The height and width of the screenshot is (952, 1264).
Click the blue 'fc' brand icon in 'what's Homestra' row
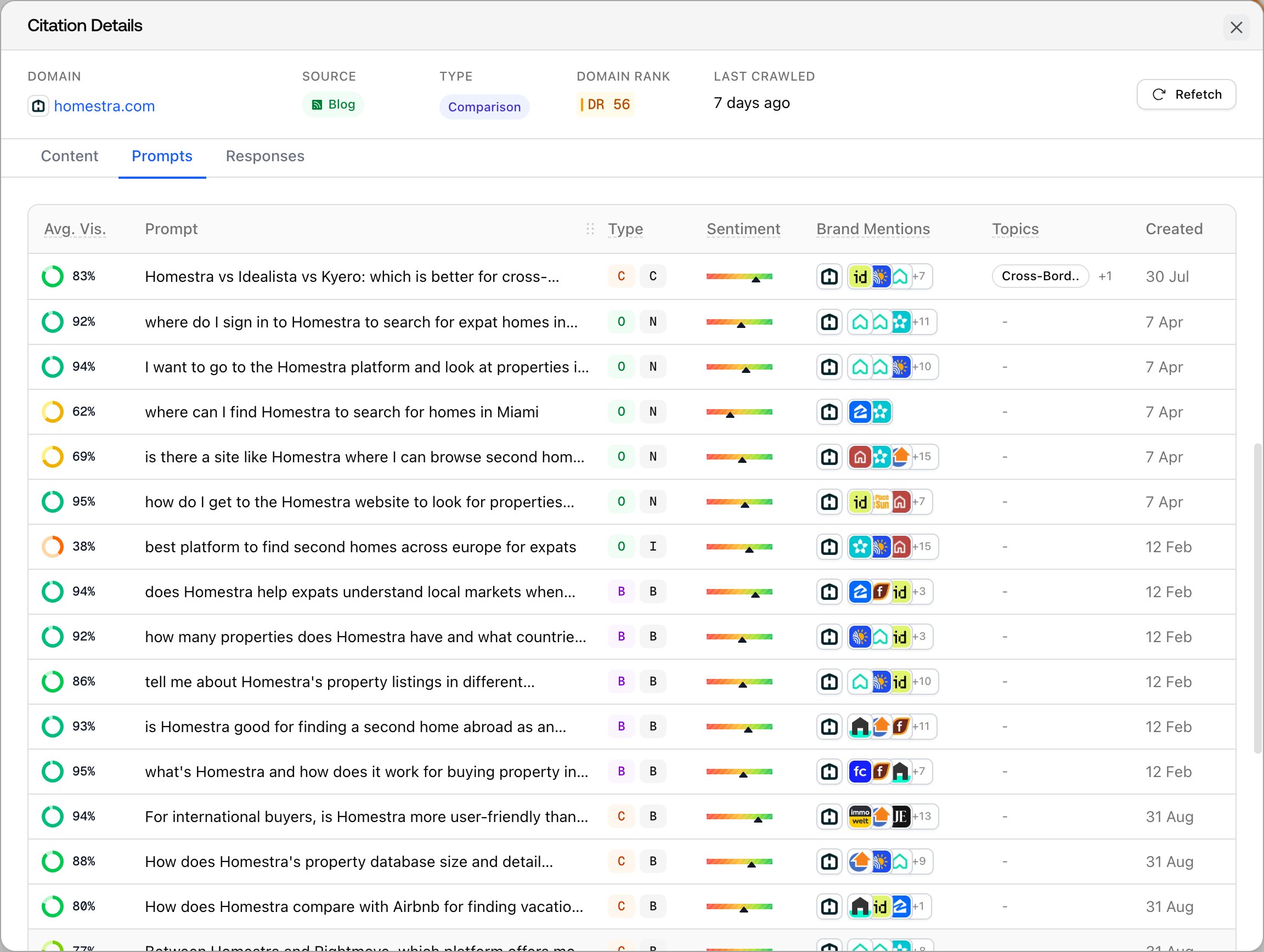click(x=860, y=772)
